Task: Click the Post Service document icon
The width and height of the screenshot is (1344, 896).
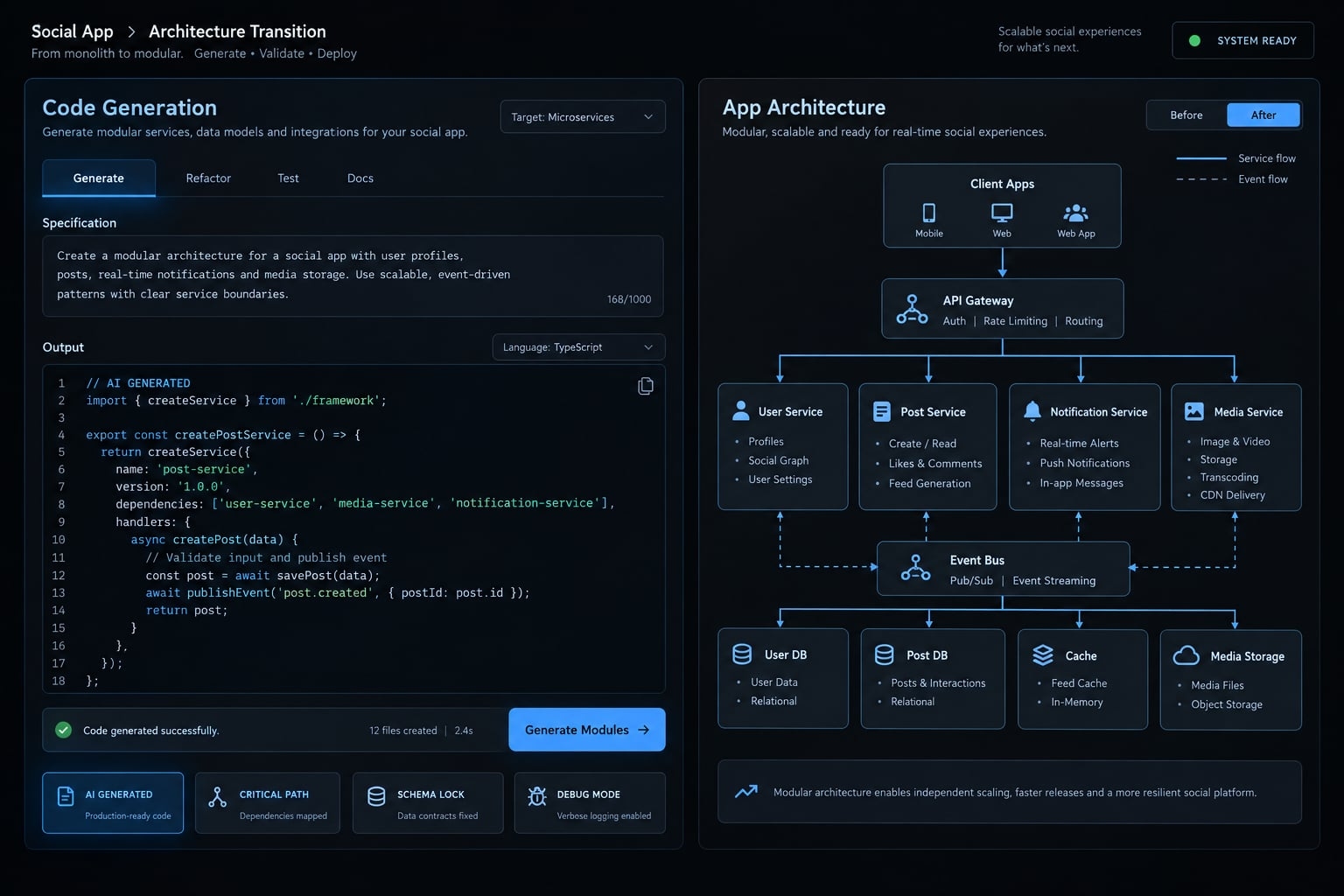Action: coord(882,411)
